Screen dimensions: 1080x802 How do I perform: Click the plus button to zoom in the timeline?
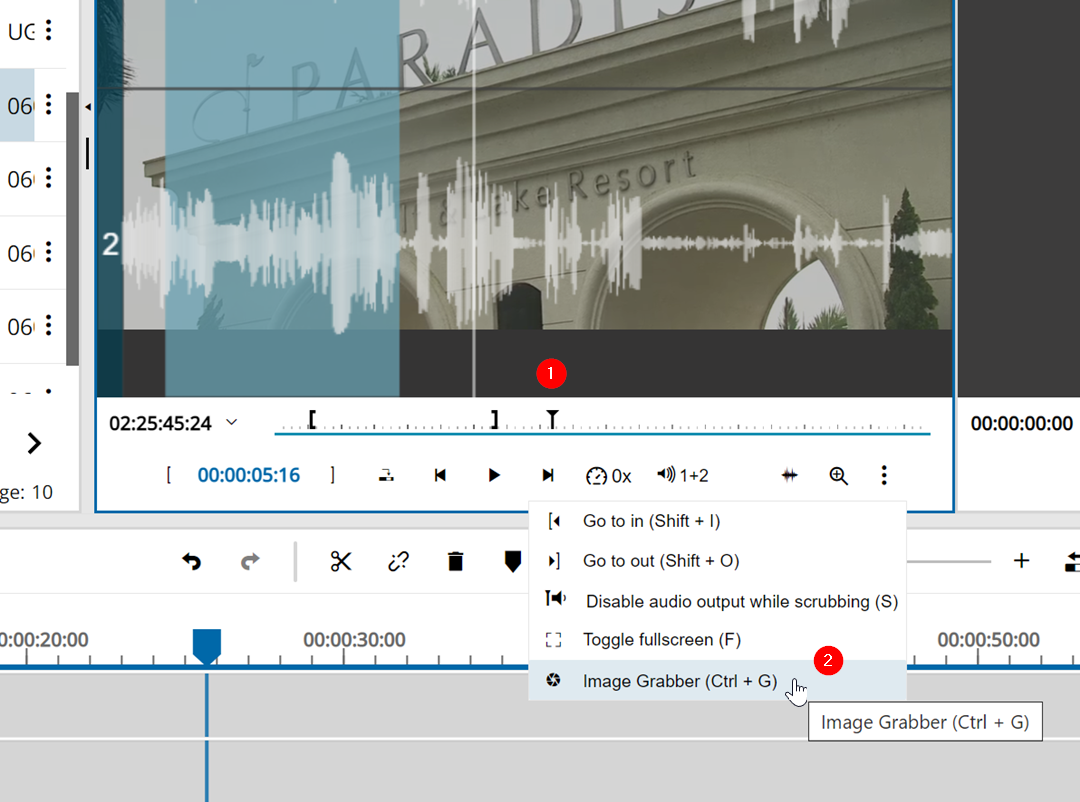[x=1021, y=561]
